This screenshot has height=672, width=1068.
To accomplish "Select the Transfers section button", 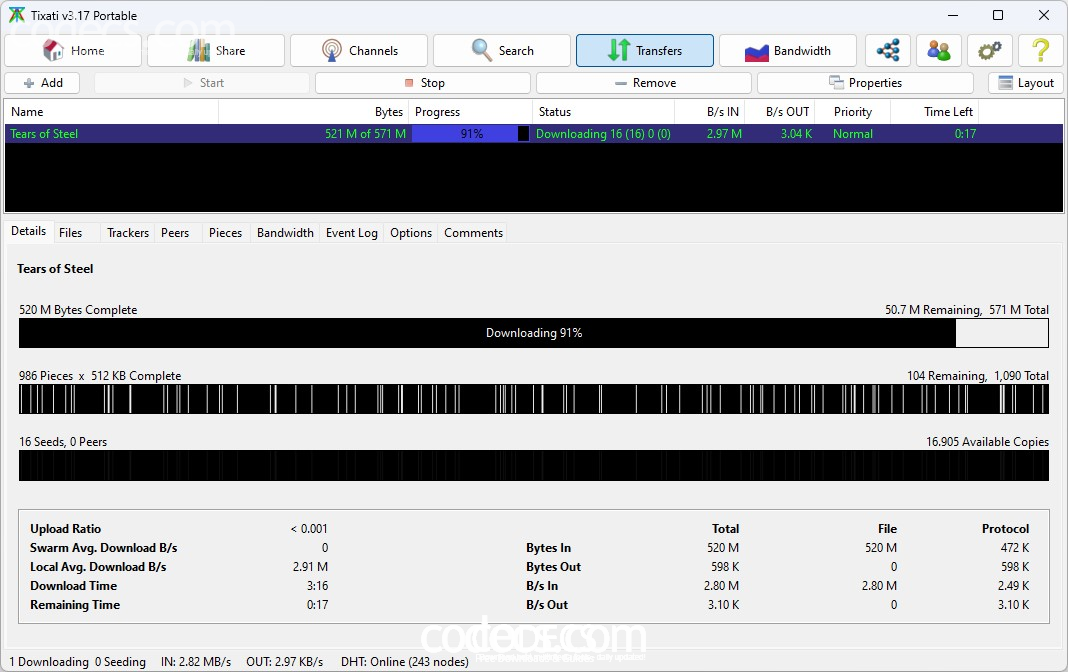I will click(x=645, y=50).
